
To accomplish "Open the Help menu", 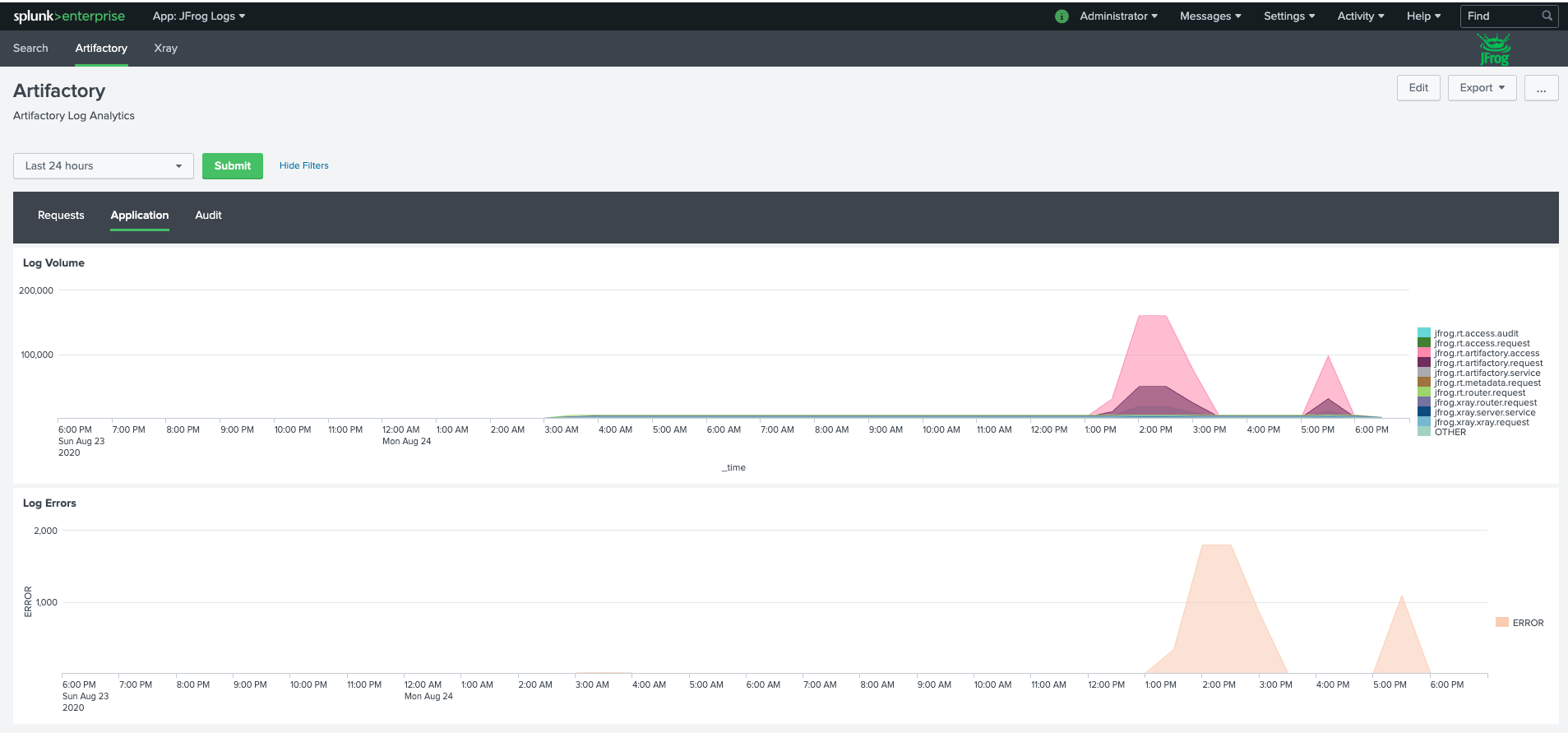I will tap(1423, 16).
